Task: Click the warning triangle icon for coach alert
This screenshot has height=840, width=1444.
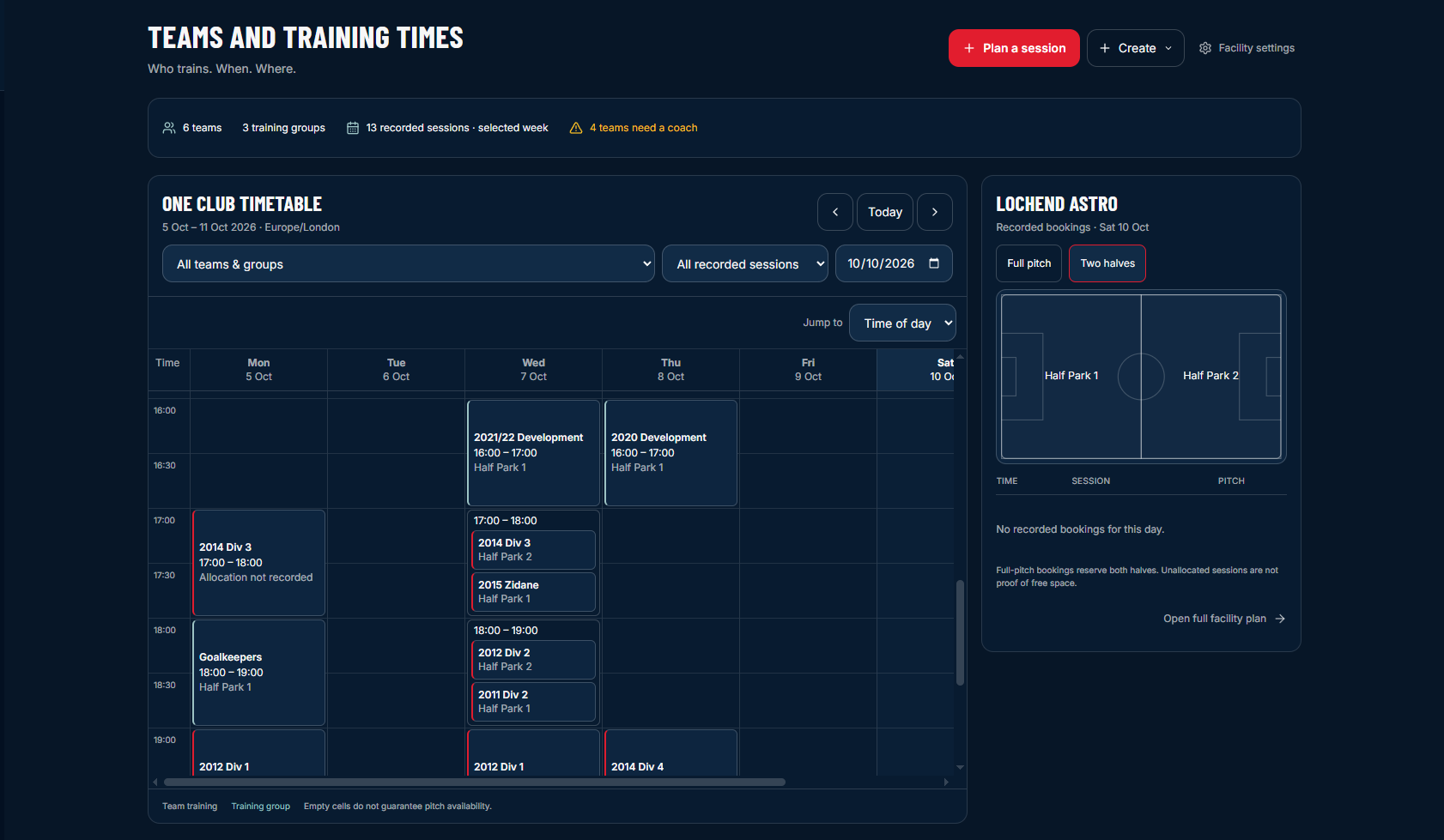Action: coord(576,128)
